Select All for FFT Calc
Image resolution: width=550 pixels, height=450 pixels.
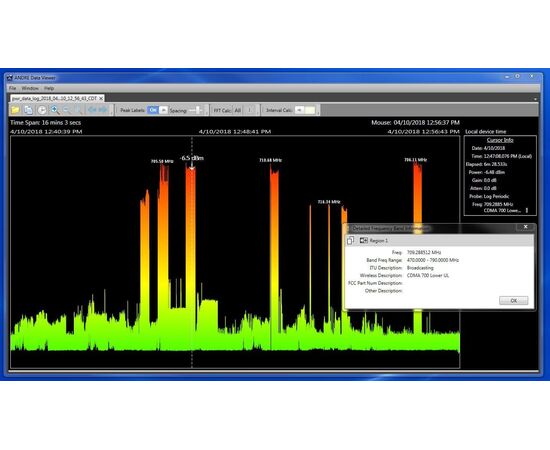237,110
